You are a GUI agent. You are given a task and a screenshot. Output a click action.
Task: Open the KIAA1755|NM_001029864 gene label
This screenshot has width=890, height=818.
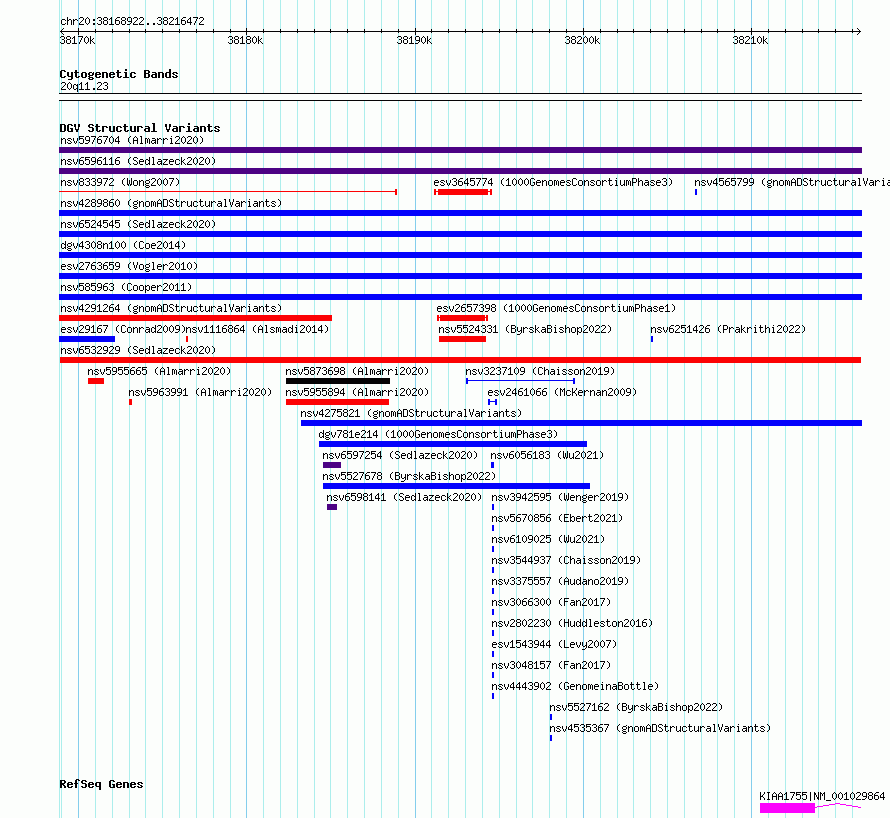(x=822, y=796)
